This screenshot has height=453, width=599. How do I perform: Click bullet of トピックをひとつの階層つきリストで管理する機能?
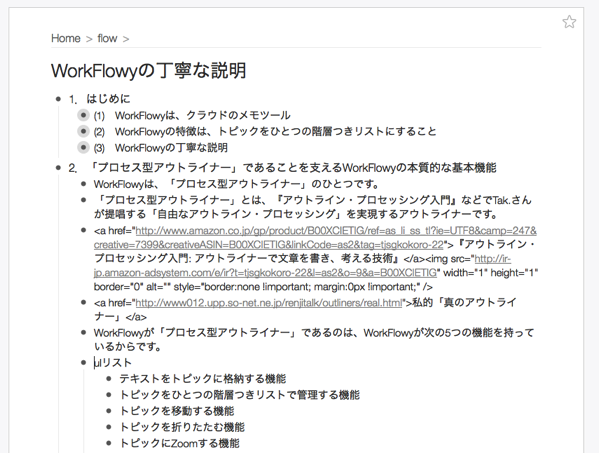pos(109,395)
